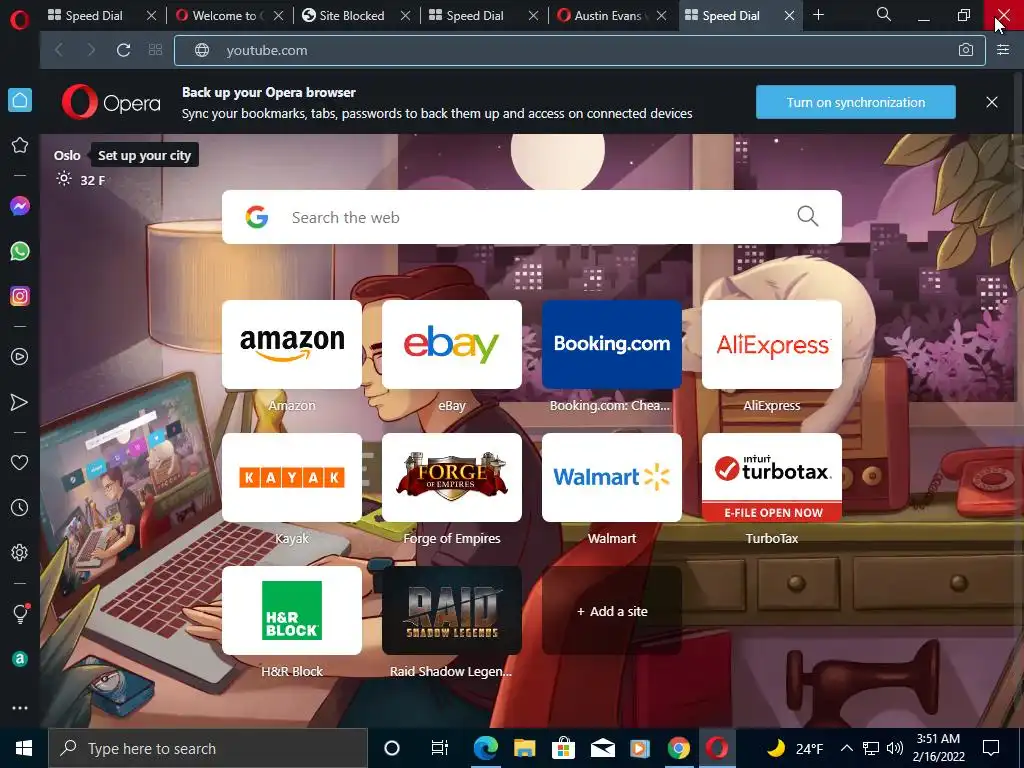Open Facebook Messenger in the sidebar
This screenshot has width=1024, height=768.
point(20,206)
